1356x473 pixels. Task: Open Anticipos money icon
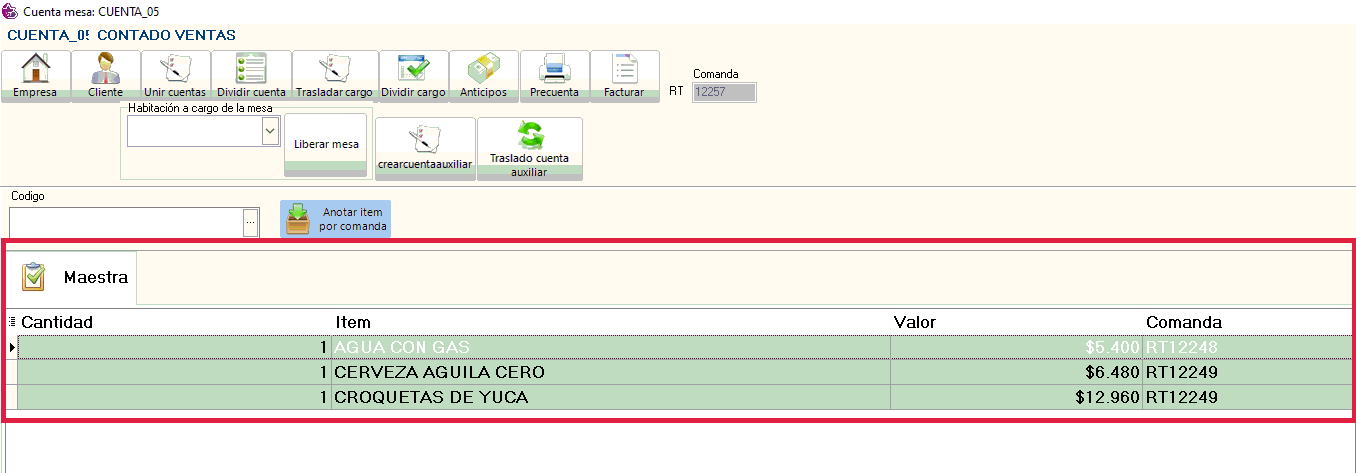tap(483, 76)
